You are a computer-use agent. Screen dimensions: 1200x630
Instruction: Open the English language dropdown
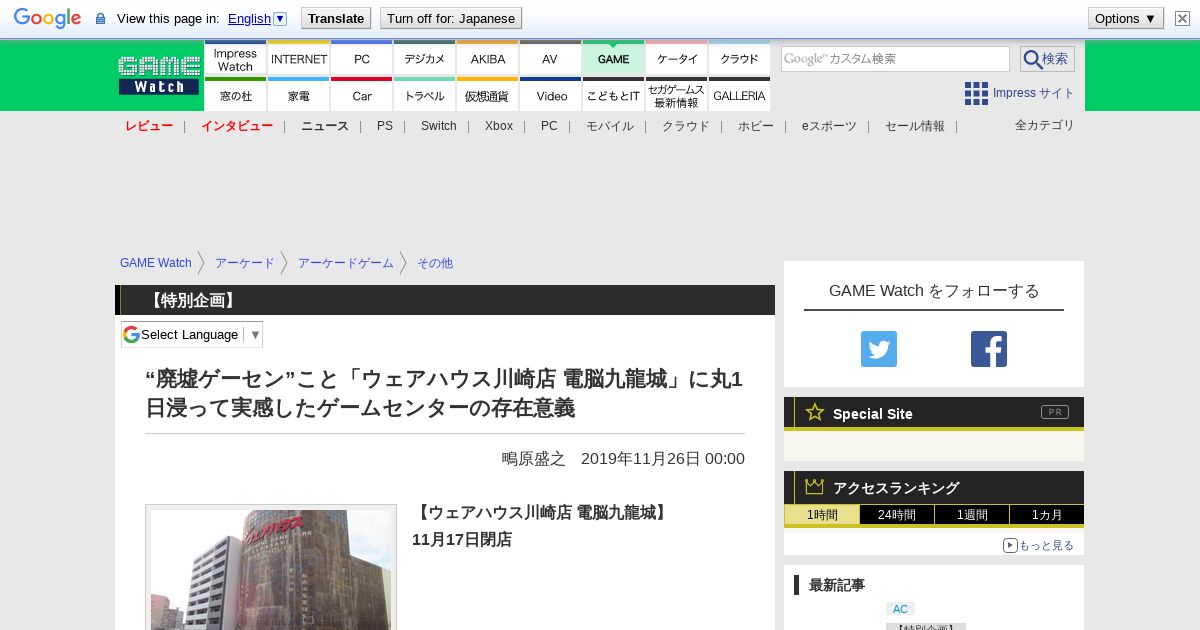[257, 18]
